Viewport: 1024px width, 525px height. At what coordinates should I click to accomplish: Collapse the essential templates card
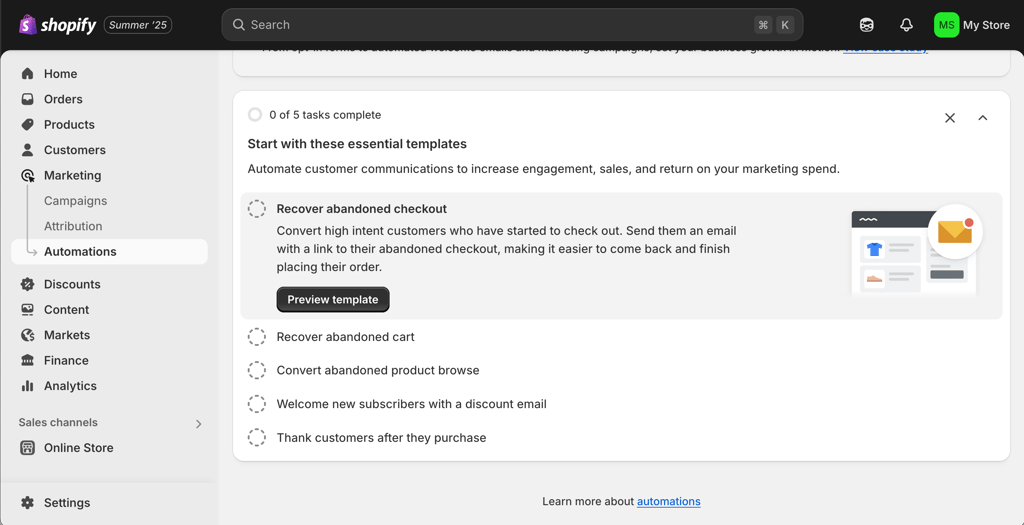[982, 118]
